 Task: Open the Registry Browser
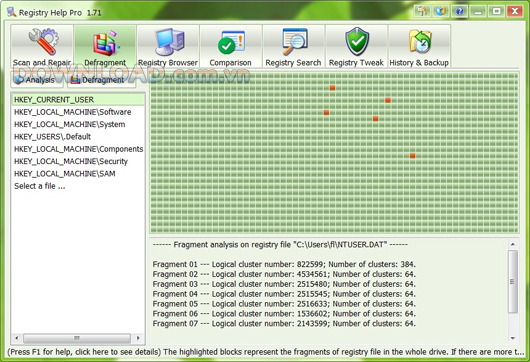coord(168,46)
